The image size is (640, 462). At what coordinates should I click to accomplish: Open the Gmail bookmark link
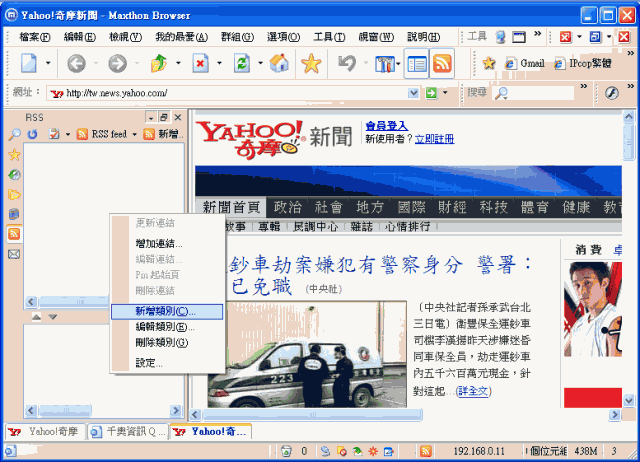[x=524, y=63]
